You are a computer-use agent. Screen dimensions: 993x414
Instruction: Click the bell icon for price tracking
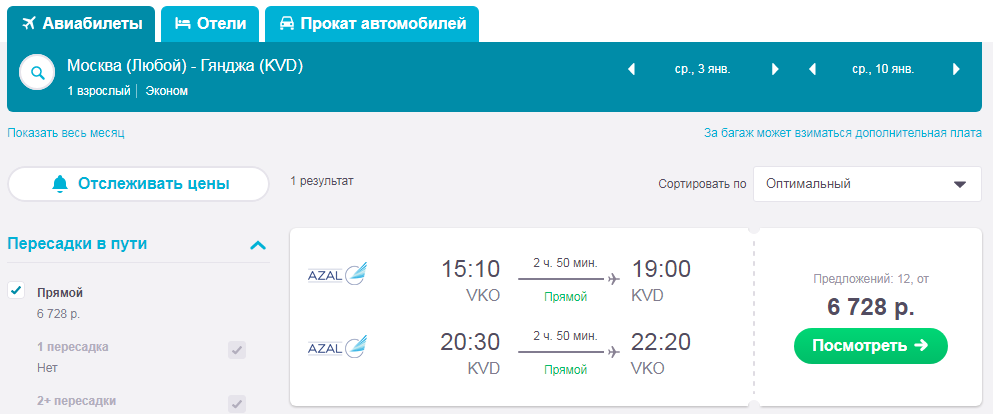pyautogui.click(x=60, y=184)
